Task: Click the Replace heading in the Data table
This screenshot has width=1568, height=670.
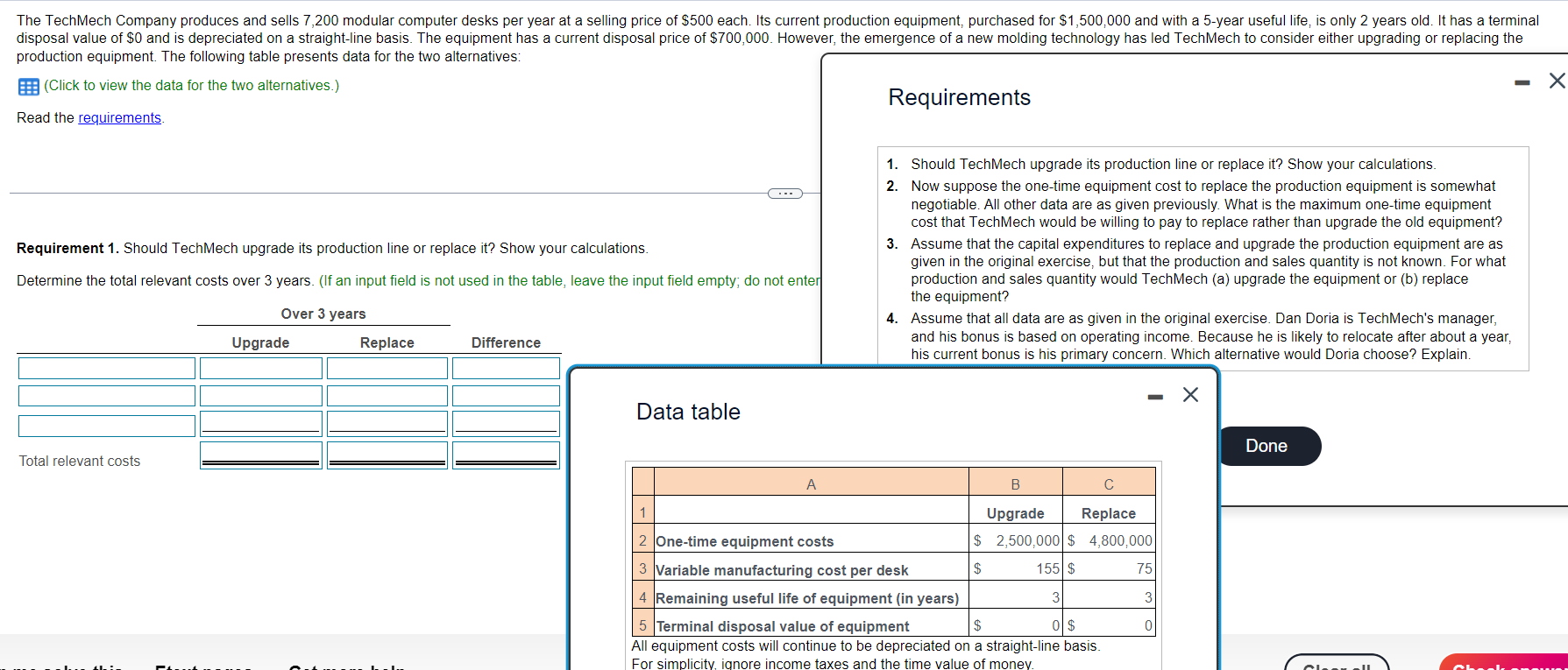Action: 1109,513
